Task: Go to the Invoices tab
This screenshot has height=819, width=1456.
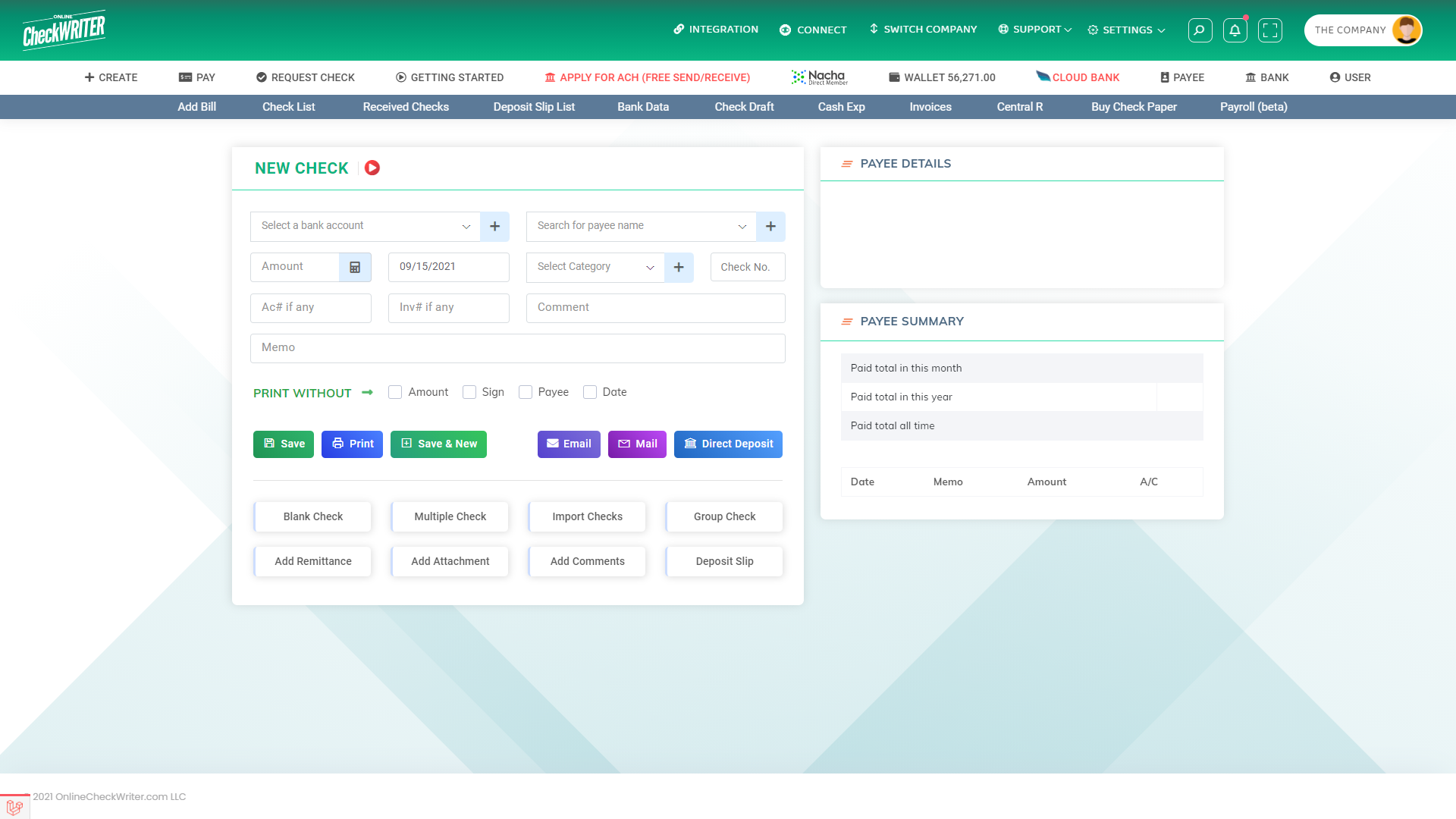Action: [x=930, y=107]
